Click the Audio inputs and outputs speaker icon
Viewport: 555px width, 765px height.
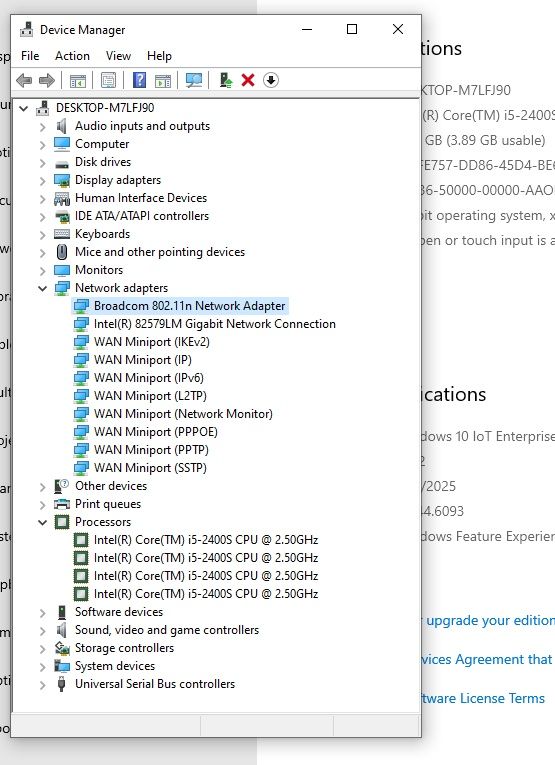coord(61,126)
